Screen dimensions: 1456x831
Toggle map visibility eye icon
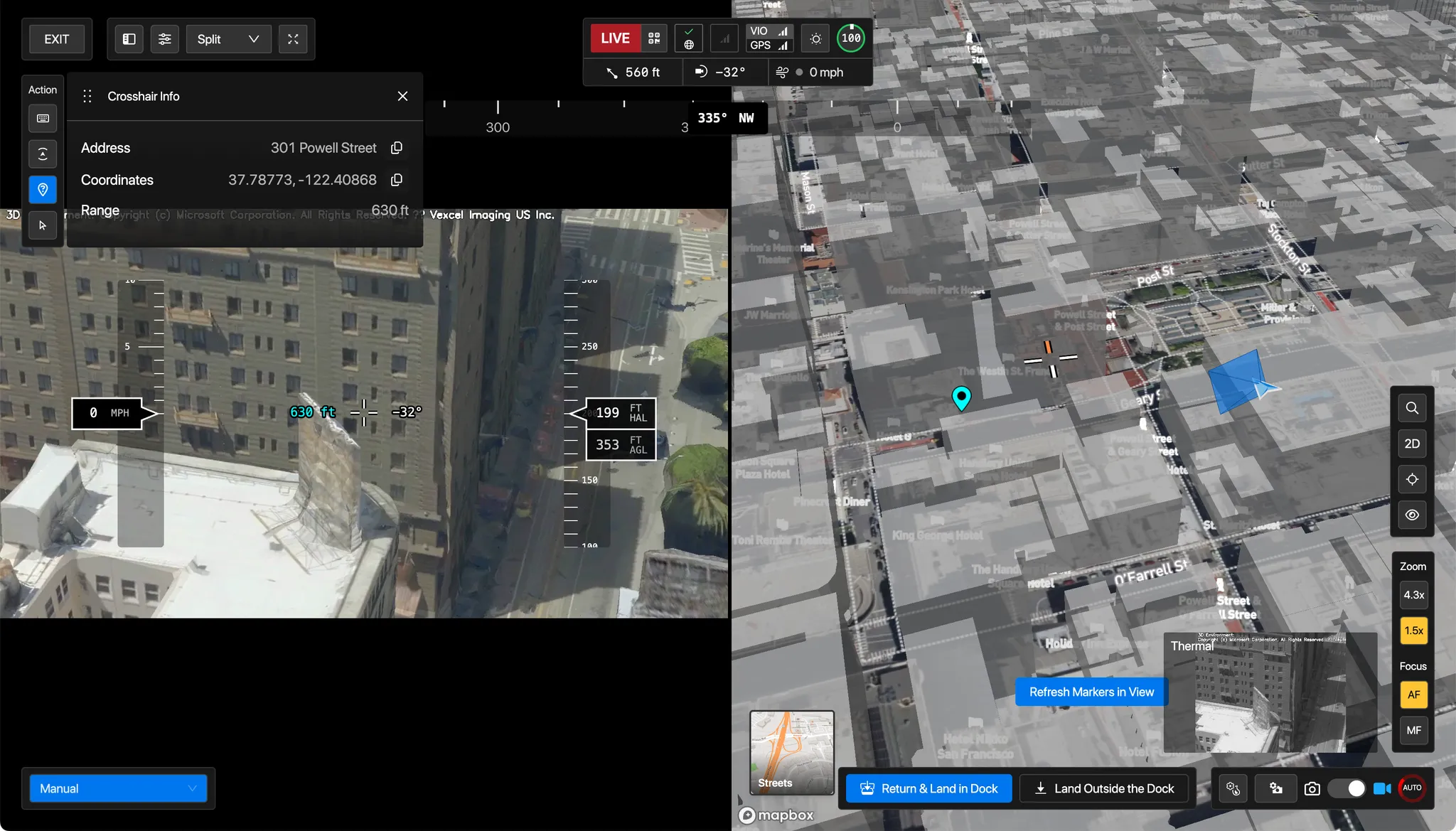pos(1412,515)
